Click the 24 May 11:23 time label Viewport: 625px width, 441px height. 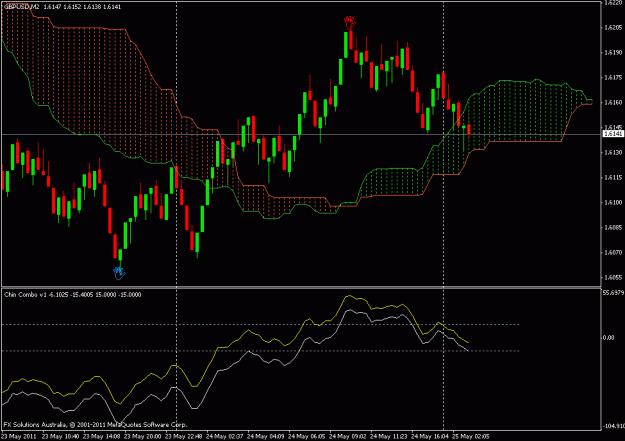click(x=389, y=436)
